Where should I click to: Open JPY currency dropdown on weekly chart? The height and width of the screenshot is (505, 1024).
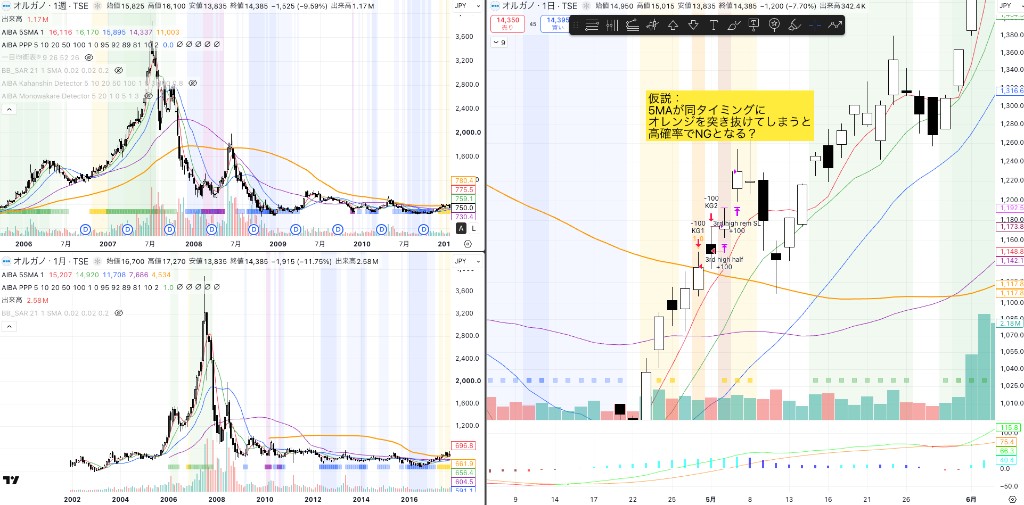460,6
